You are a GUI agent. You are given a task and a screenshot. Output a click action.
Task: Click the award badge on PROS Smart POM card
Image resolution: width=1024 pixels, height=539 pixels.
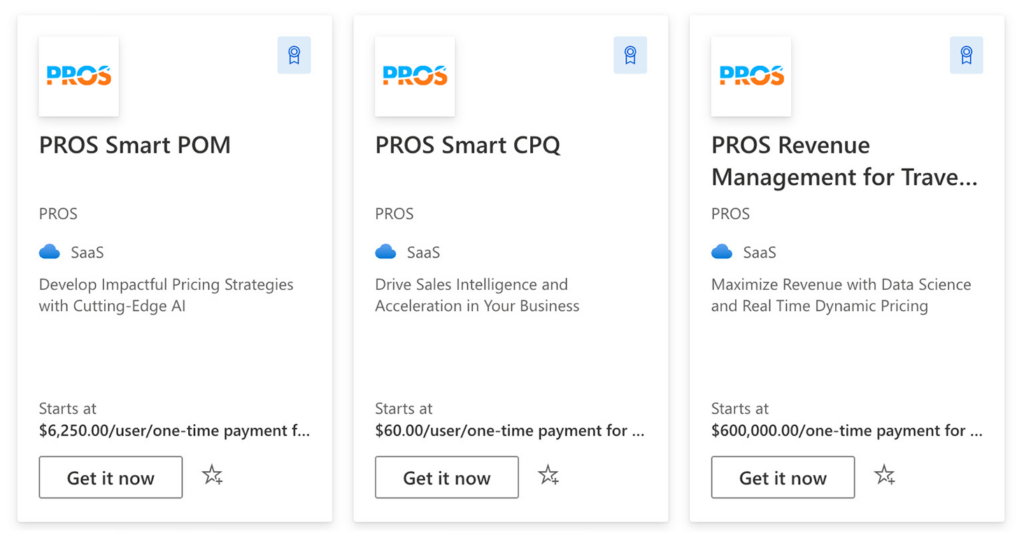point(294,55)
